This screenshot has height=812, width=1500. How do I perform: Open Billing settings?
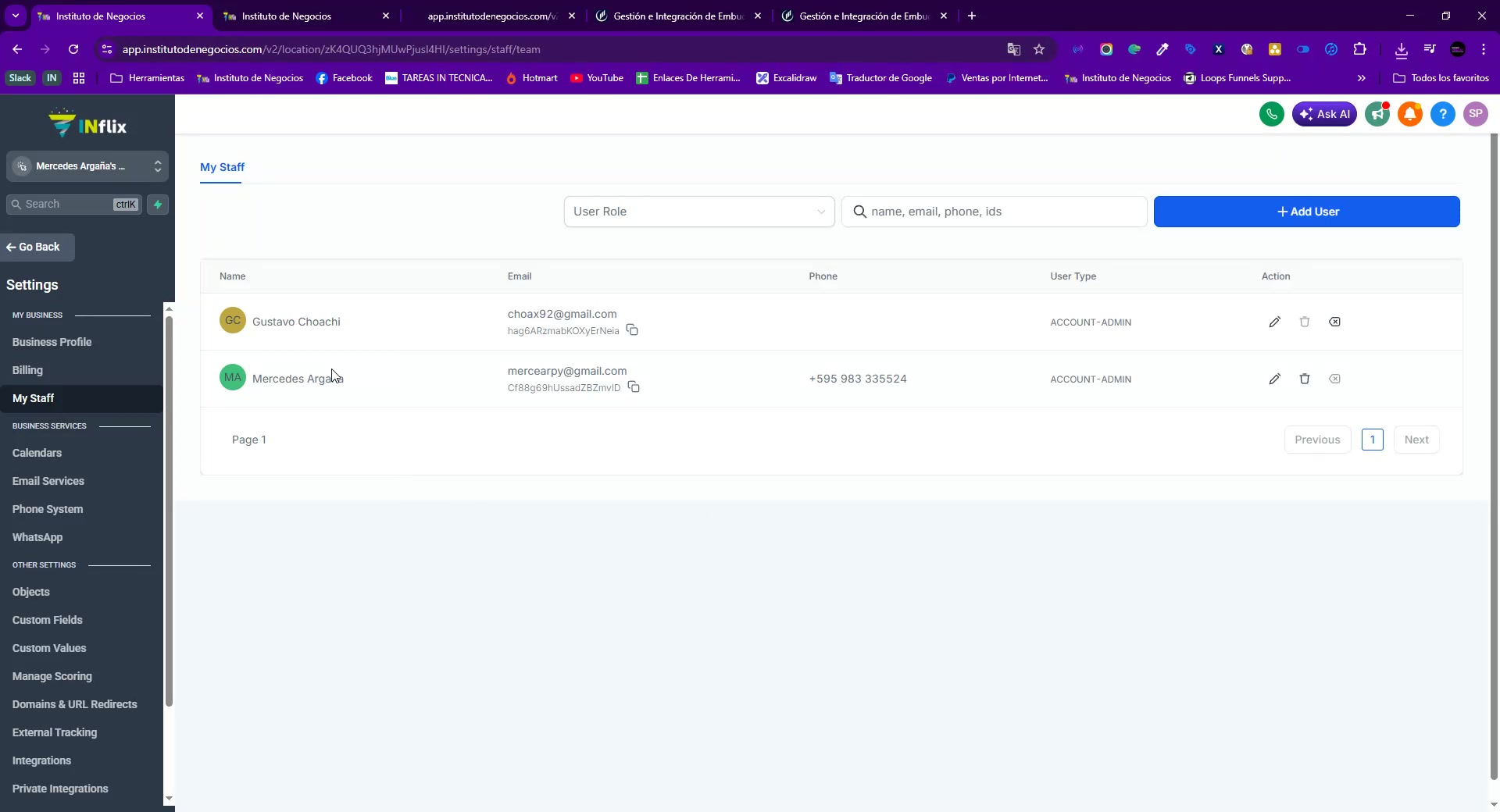(x=27, y=370)
